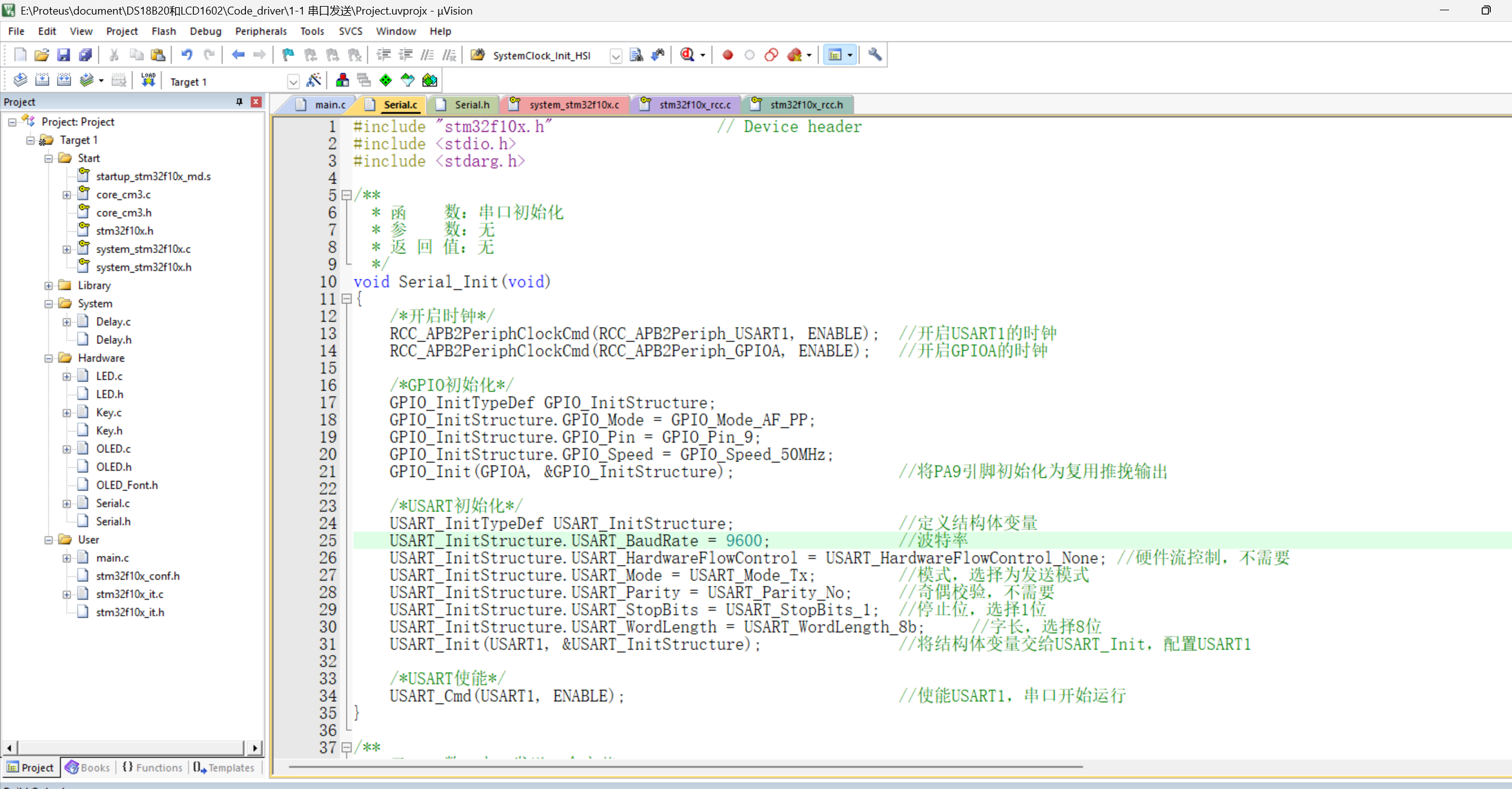
Task: Open Pack Installer icon
Action: tap(429, 81)
